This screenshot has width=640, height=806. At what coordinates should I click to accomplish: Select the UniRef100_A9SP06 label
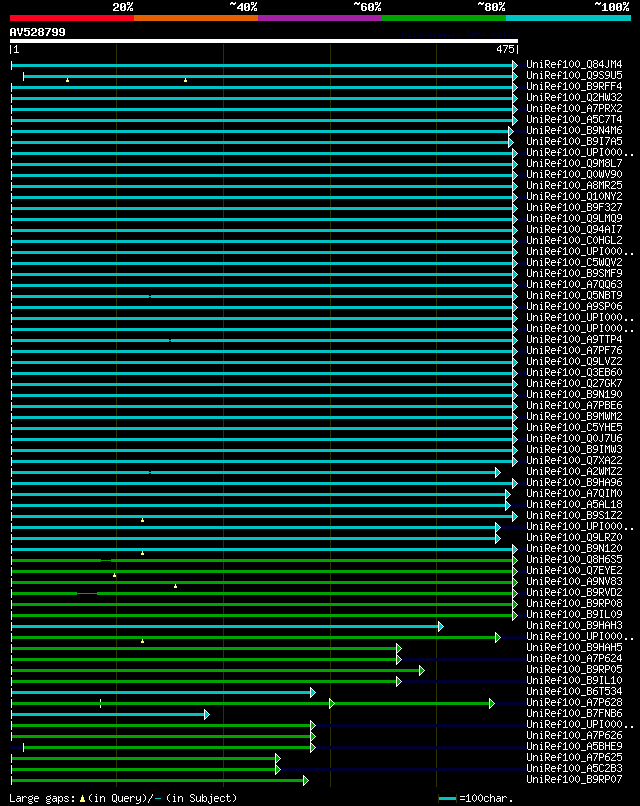[574, 307]
